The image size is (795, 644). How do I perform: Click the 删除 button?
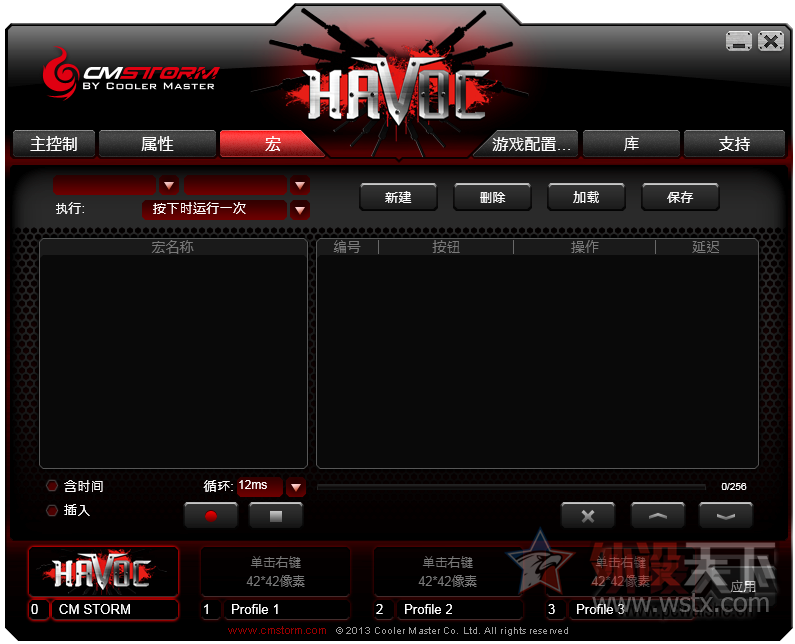point(492,197)
